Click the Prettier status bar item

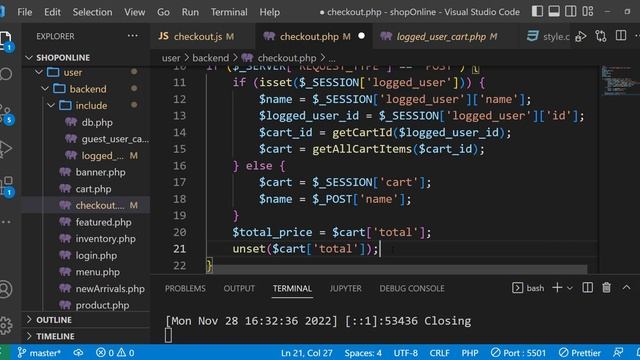[580, 353]
